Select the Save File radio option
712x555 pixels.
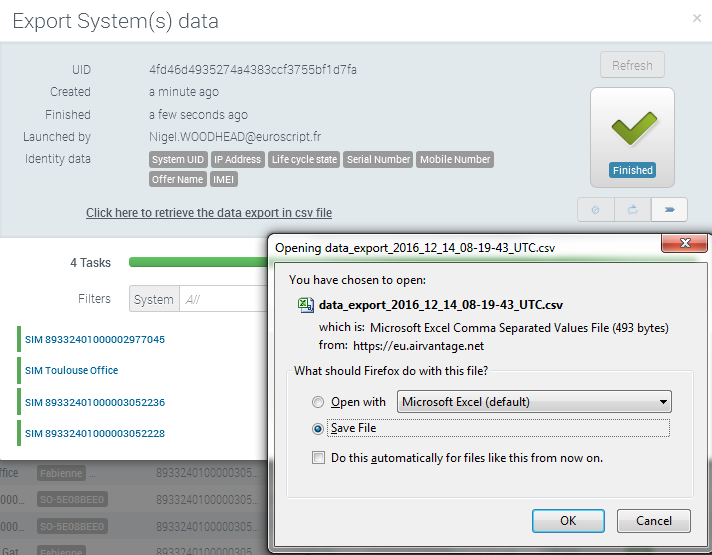[x=318, y=428]
